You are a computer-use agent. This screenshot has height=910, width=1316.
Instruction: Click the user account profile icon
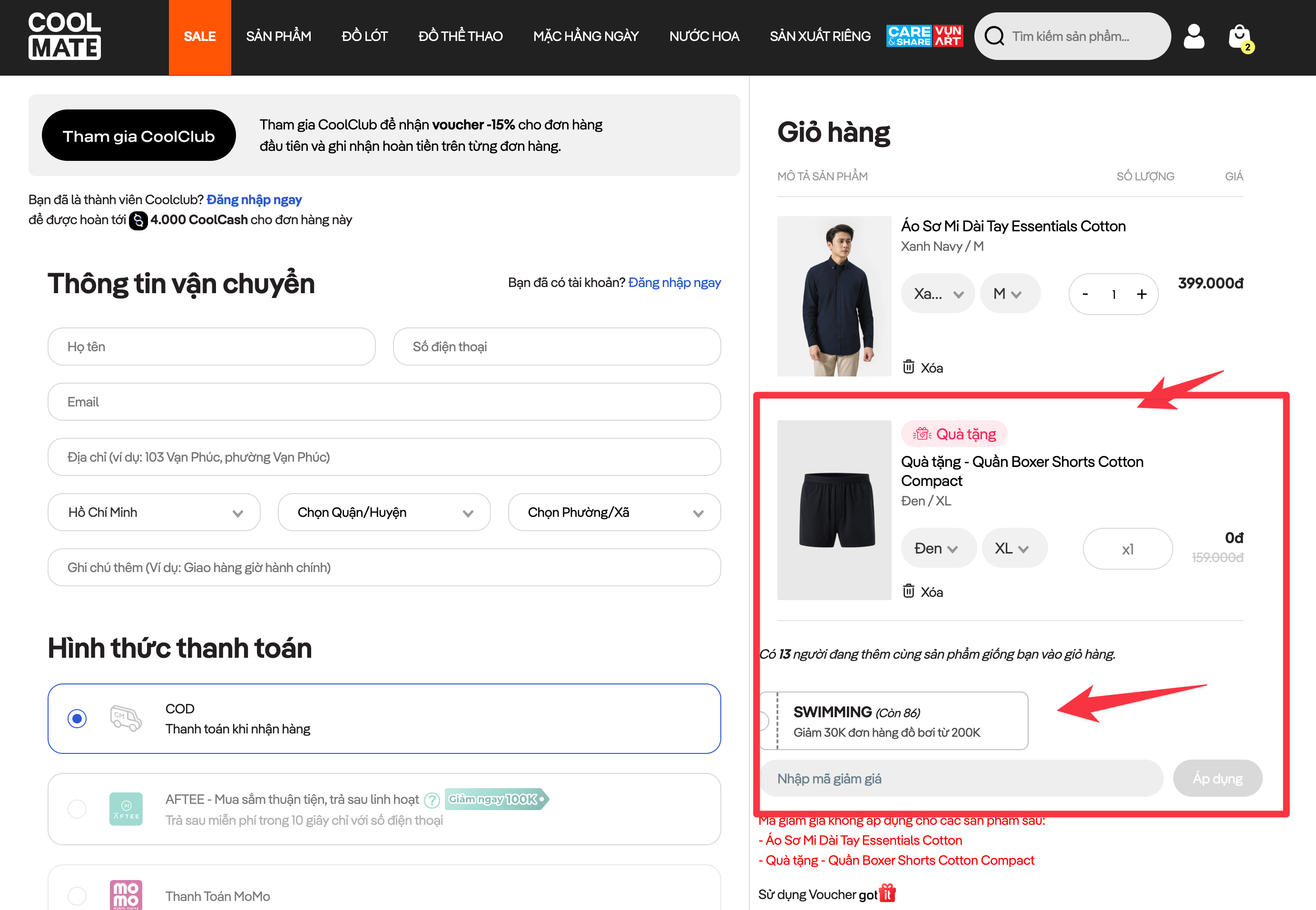click(x=1193, y=37)
